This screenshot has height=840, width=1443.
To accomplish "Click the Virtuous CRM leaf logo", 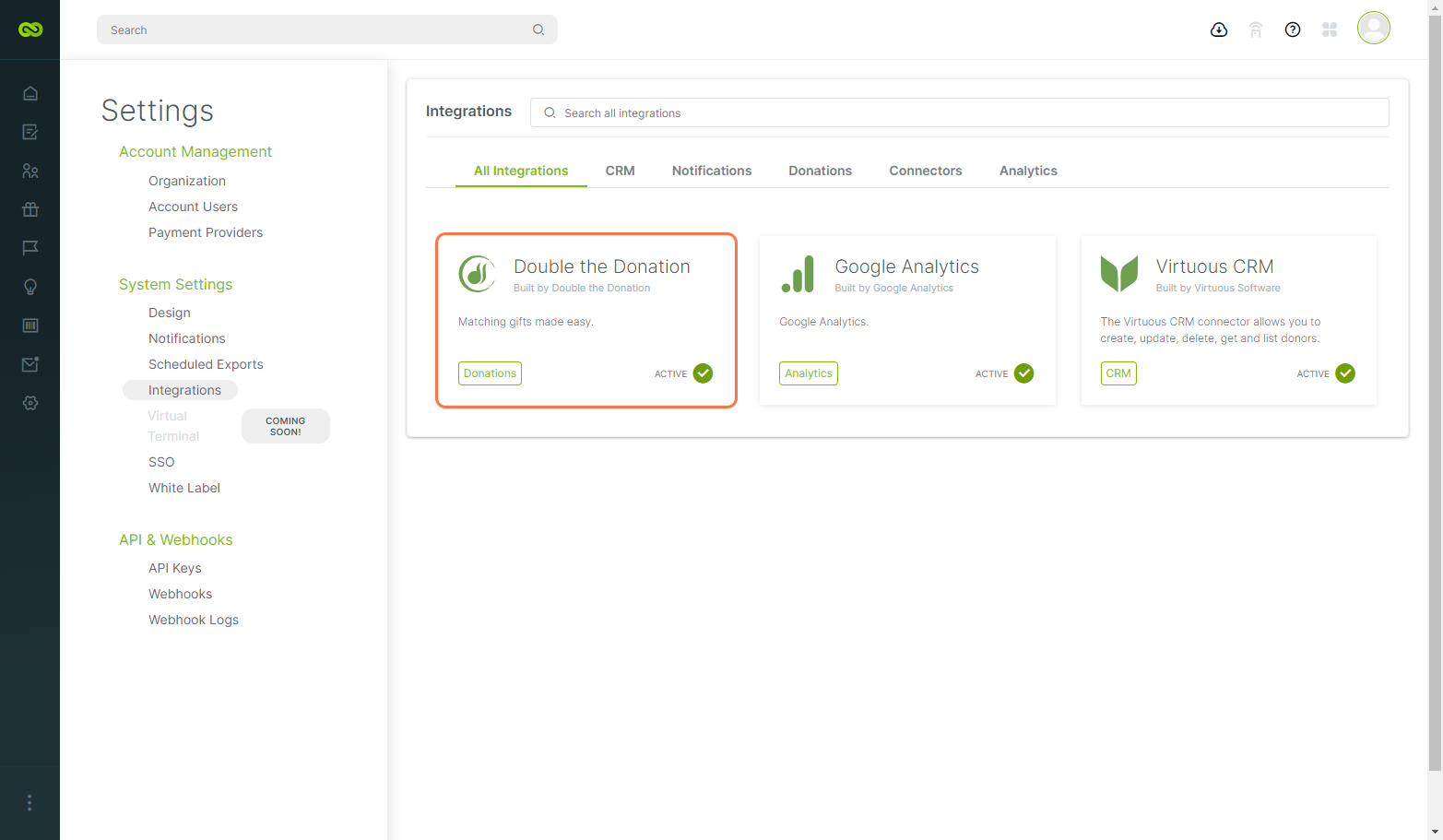I will coord(1119,274).
